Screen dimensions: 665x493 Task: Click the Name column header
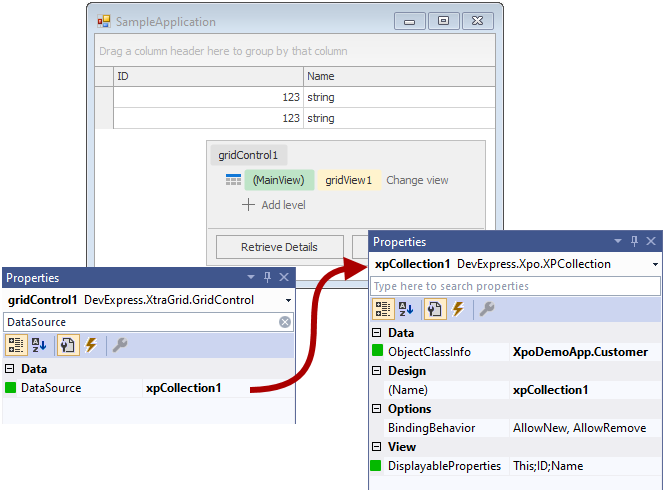click(400, 76)
